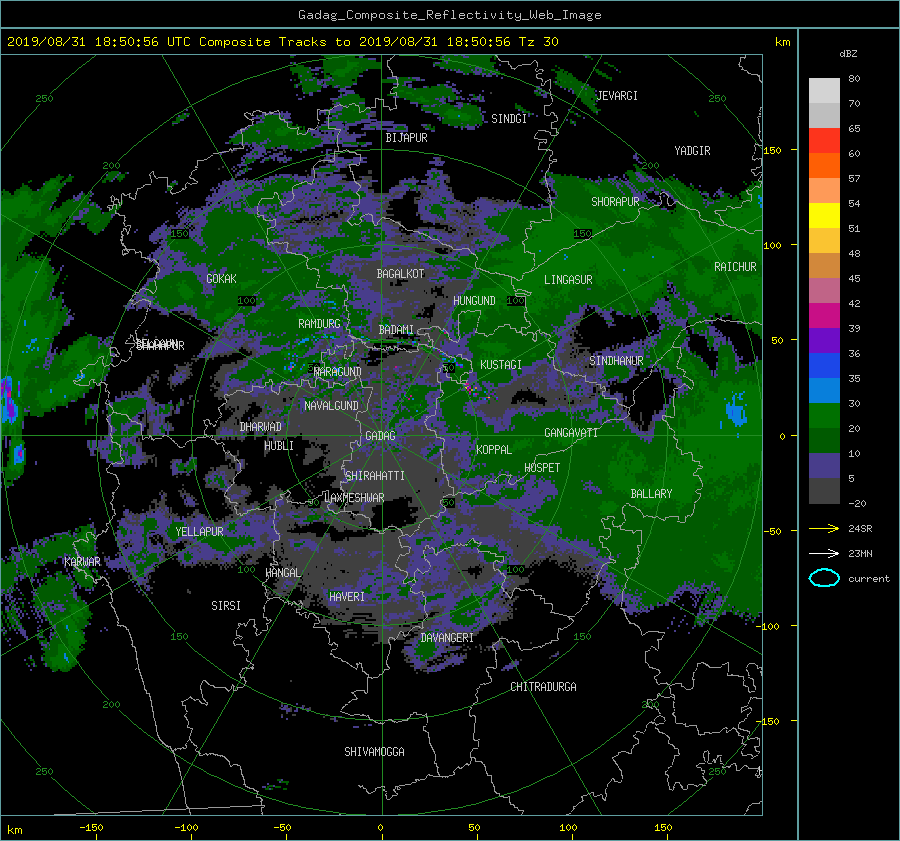Click the SHORAPUR city label
The height and width of the screenshot is (841, 900).
tap(615, 202)
